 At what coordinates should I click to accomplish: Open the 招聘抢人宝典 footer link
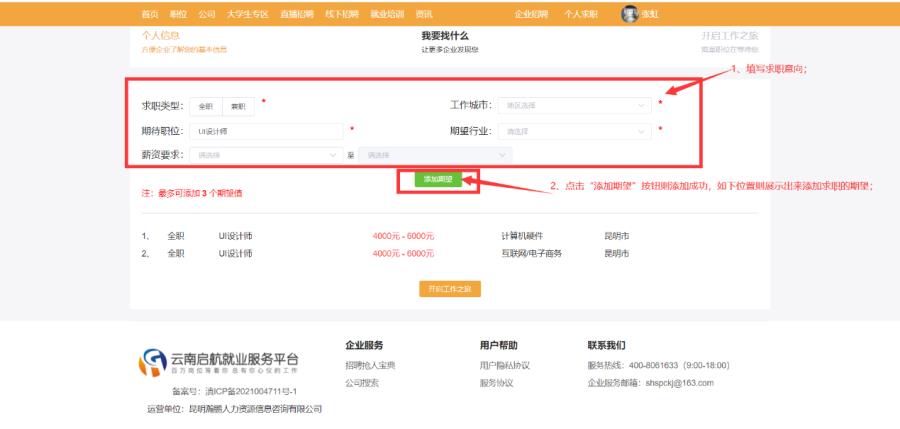(370, 365)
